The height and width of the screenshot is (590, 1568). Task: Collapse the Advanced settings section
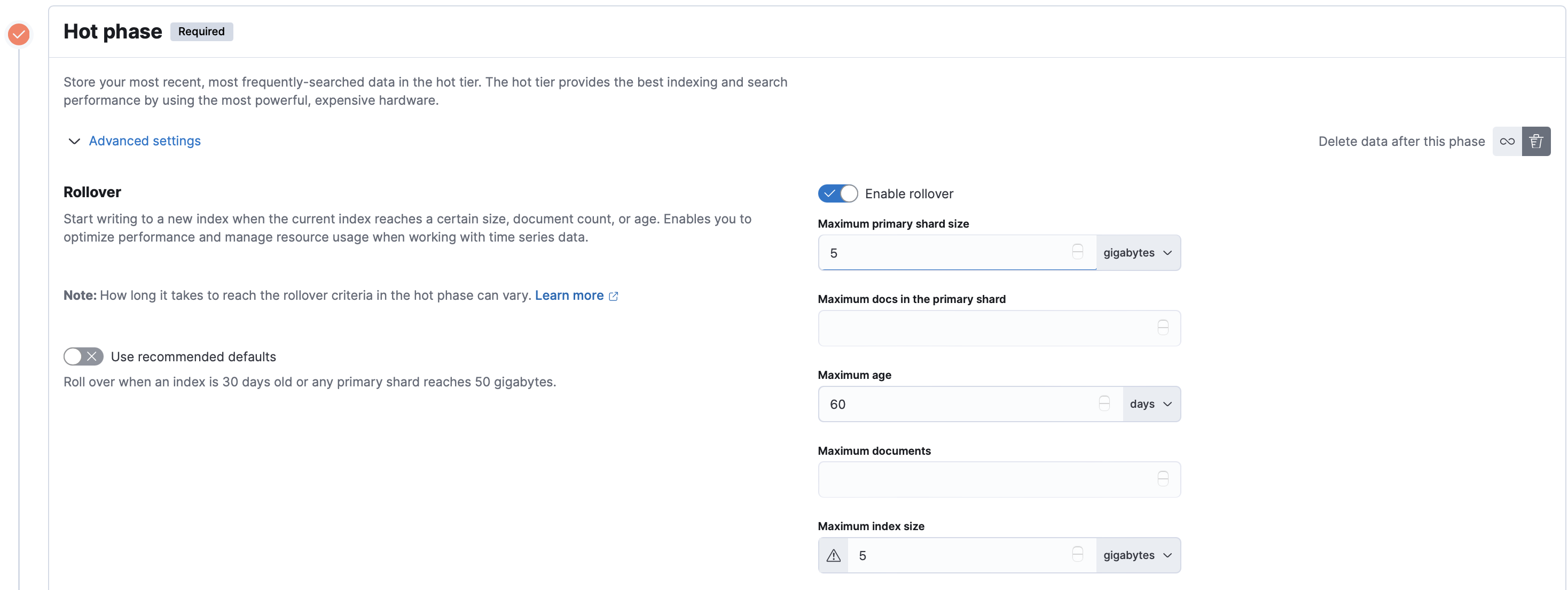(74, 141)
